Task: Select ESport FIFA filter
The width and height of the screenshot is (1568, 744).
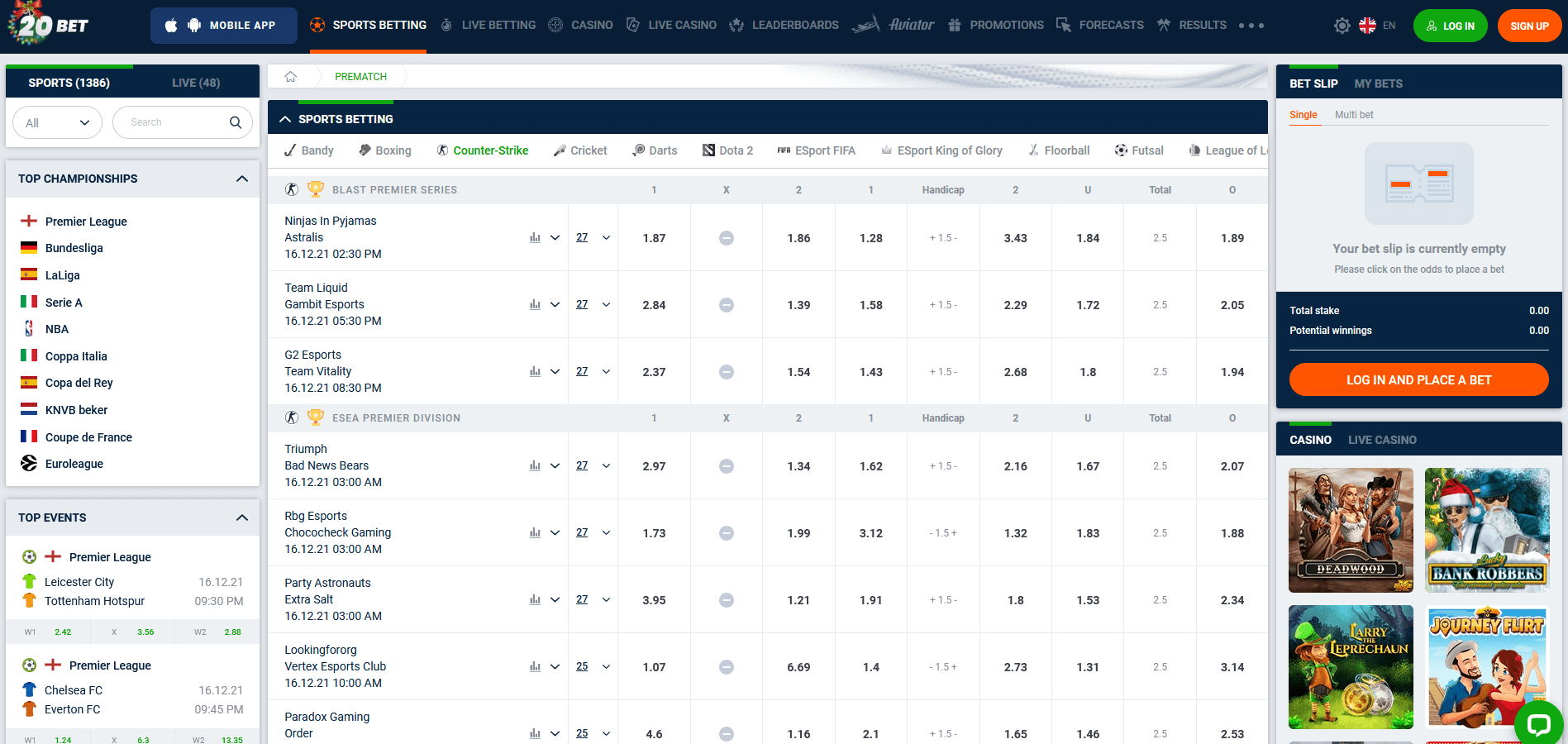Action: pyautogui.click(x=816, y=150)
